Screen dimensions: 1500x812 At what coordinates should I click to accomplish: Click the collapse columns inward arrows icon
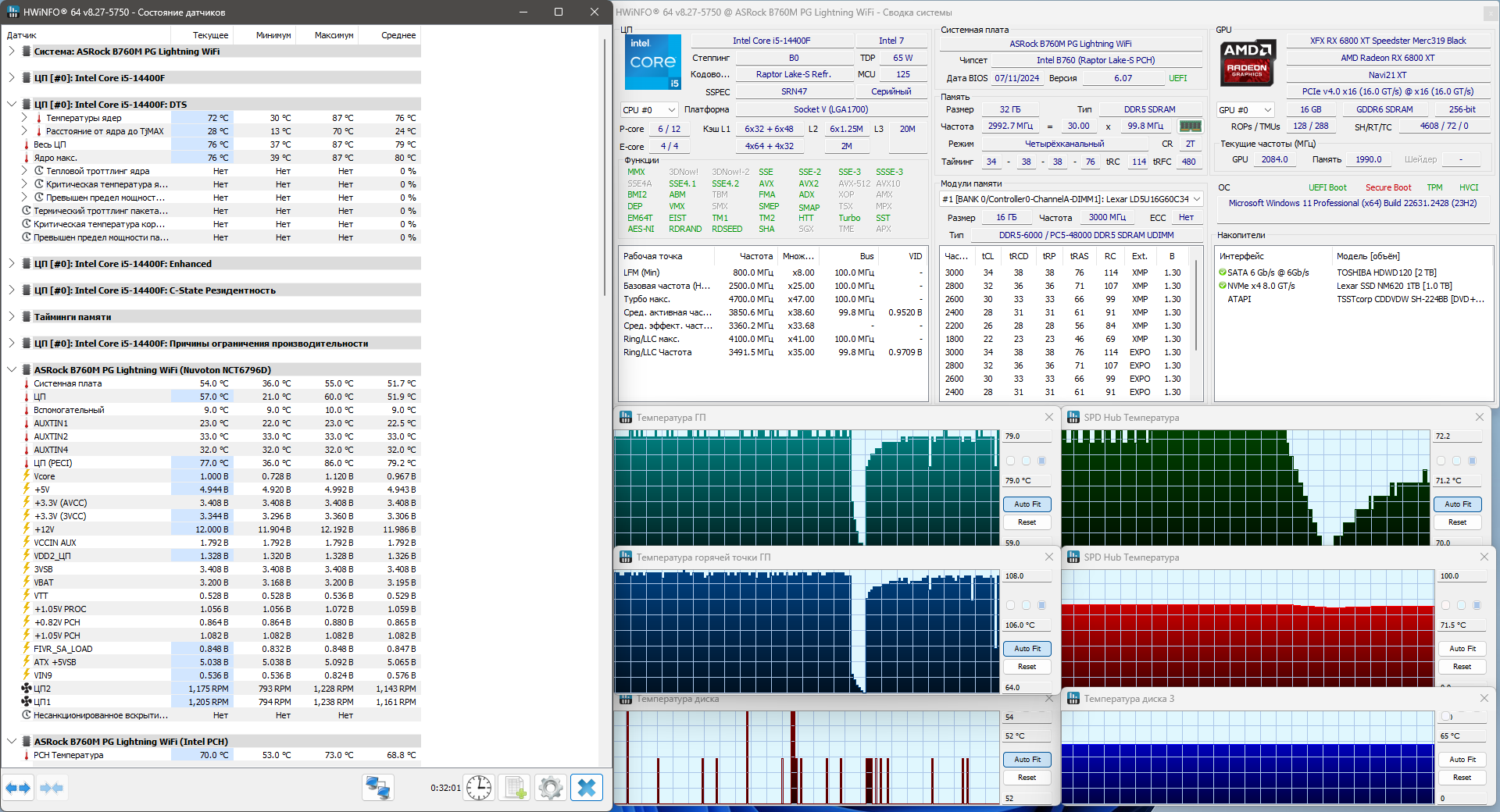[x=52, y=788]
